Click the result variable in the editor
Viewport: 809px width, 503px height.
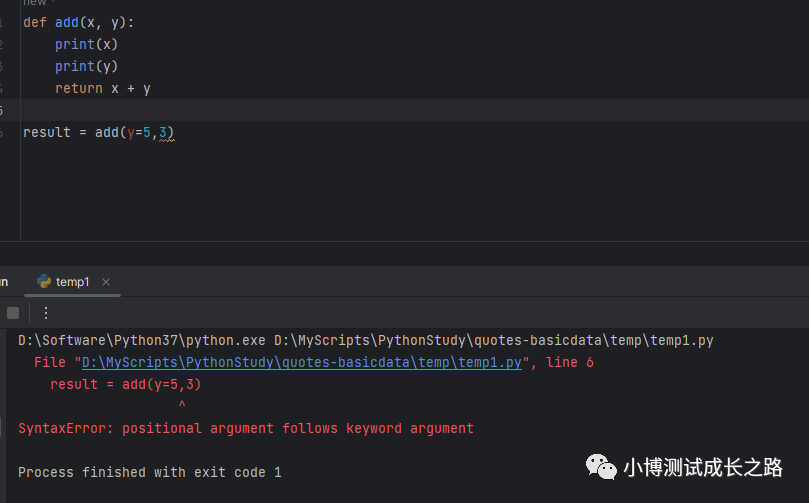(47, 132)
